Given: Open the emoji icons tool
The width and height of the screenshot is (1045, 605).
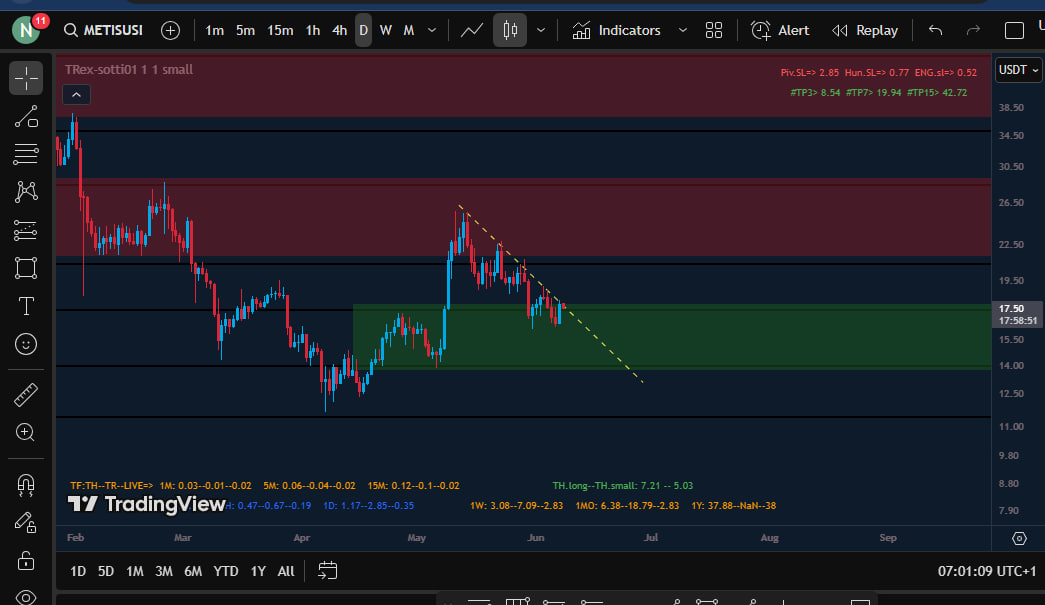Looking at the screenshot, I should (x=26, y=343).
